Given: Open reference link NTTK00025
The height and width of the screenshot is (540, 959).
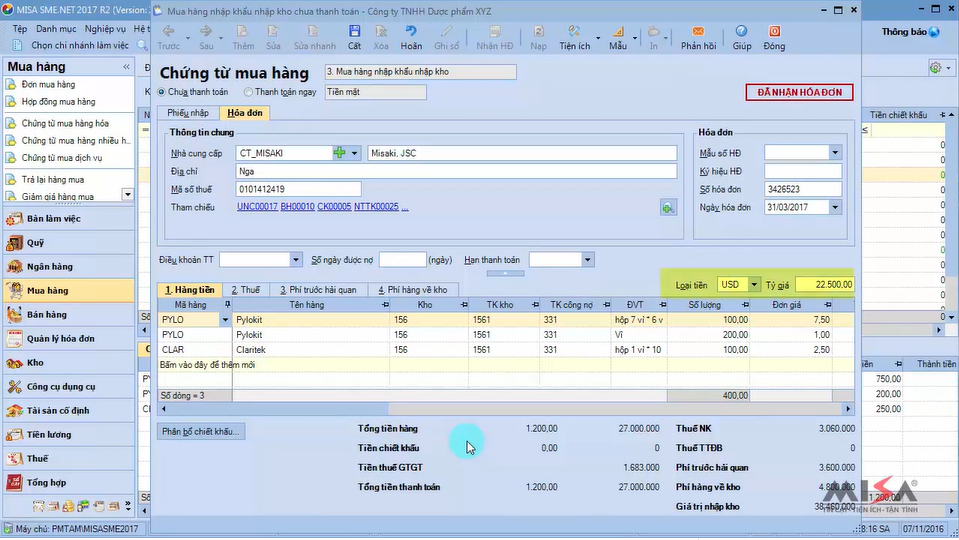Looking at the screenshot, I should click(x=376, y=207).
